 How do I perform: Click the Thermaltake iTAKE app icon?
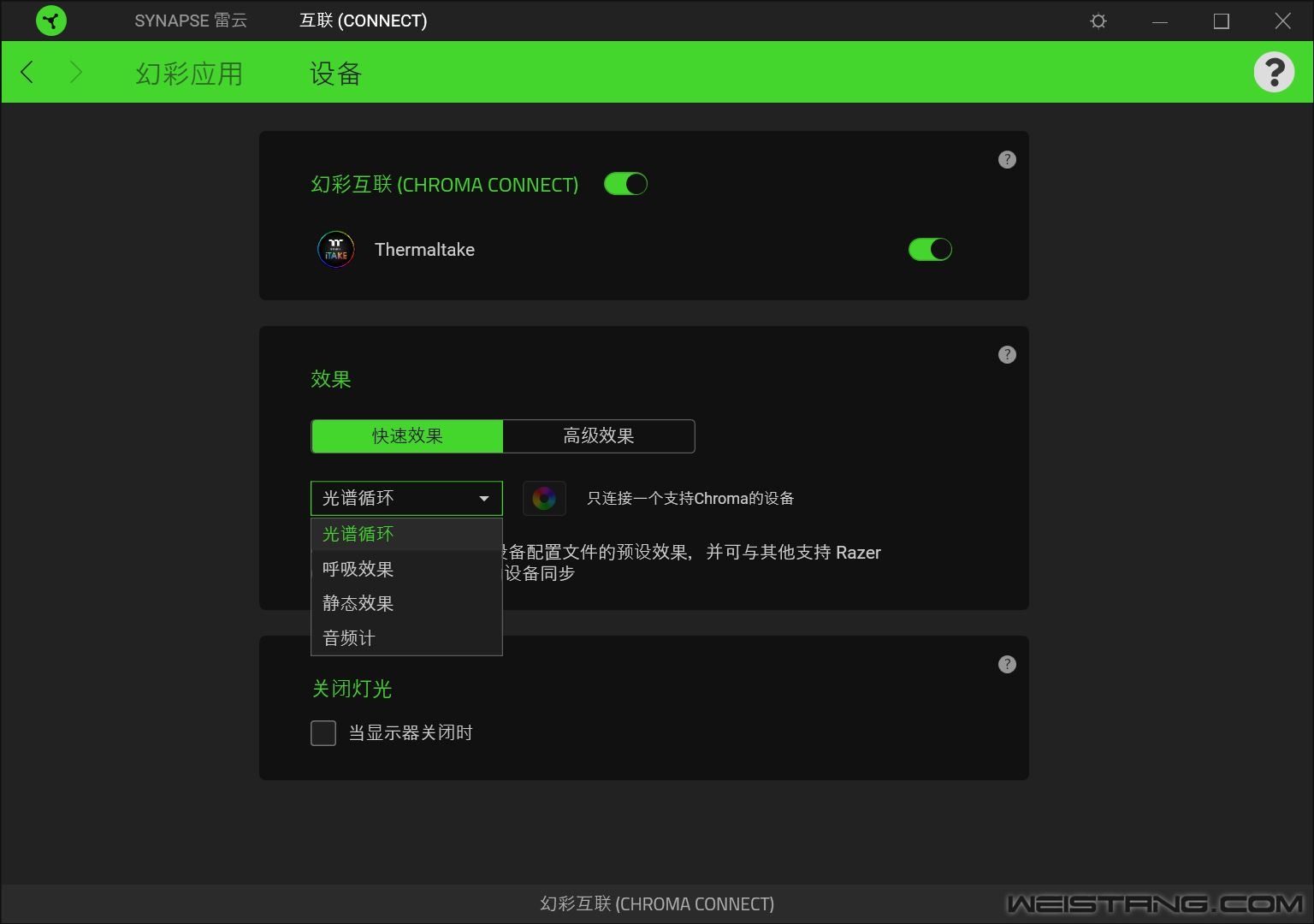tap(336, 250)
